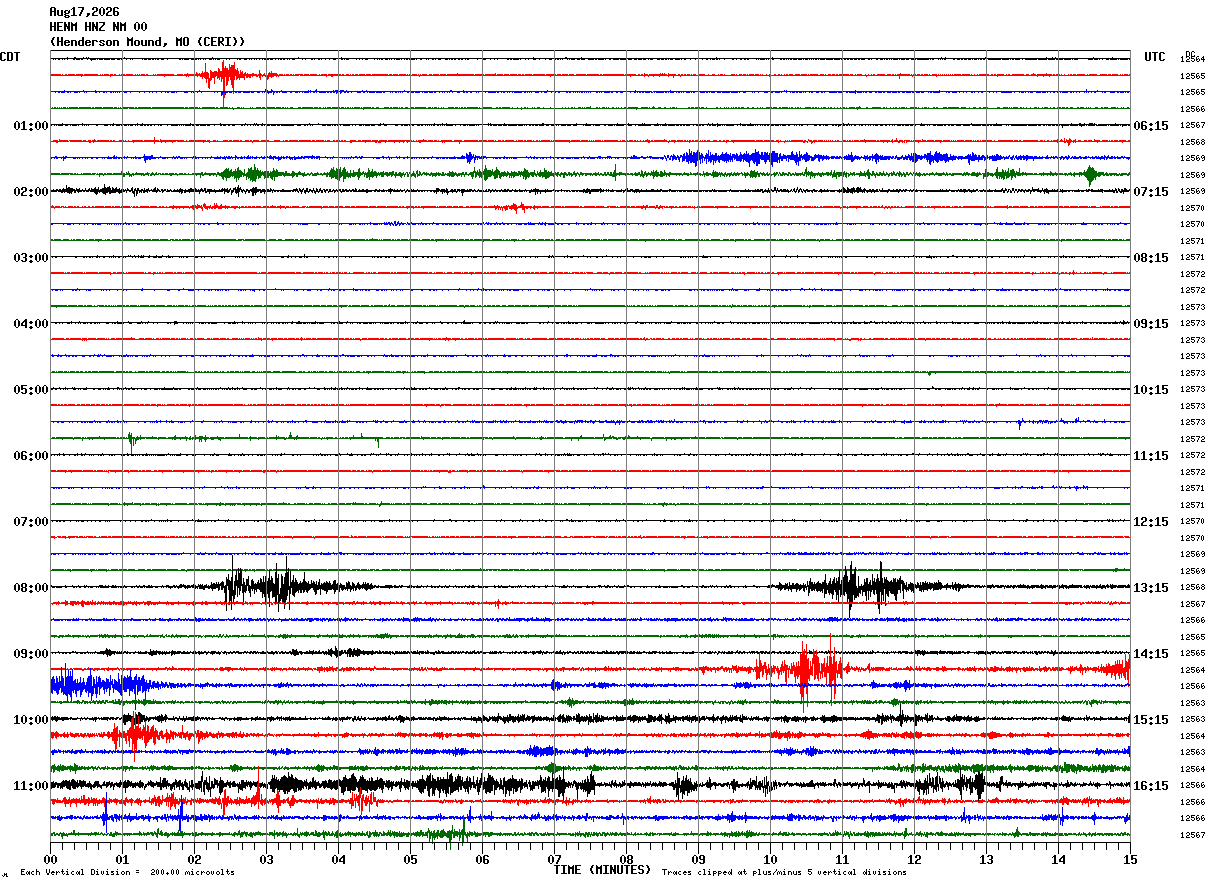This screenshot has width=1210, height=886.
Task: Click the red seismic burst on the topmost red trace
Action: (228, 75)
